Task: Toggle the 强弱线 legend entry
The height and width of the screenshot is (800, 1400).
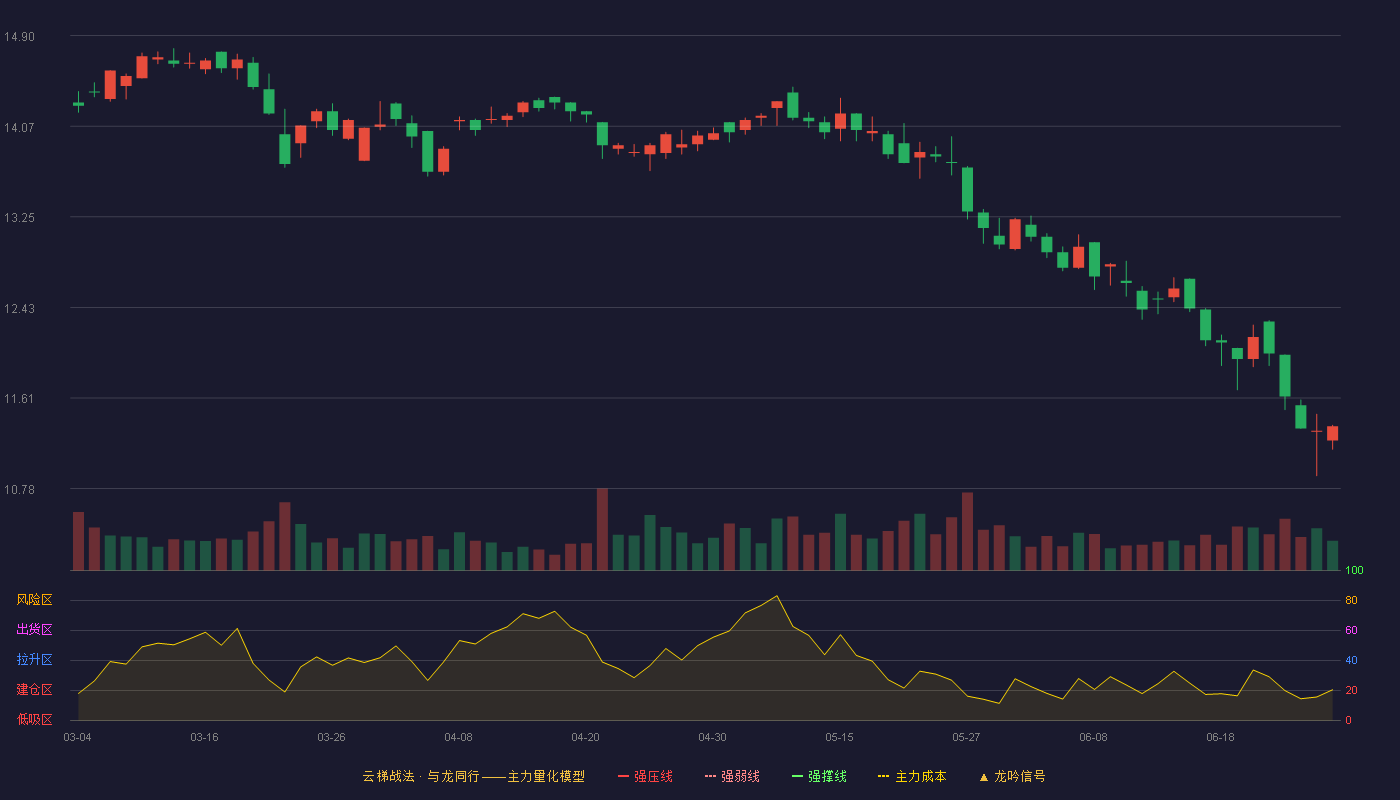Action: [x=732, y=776]
